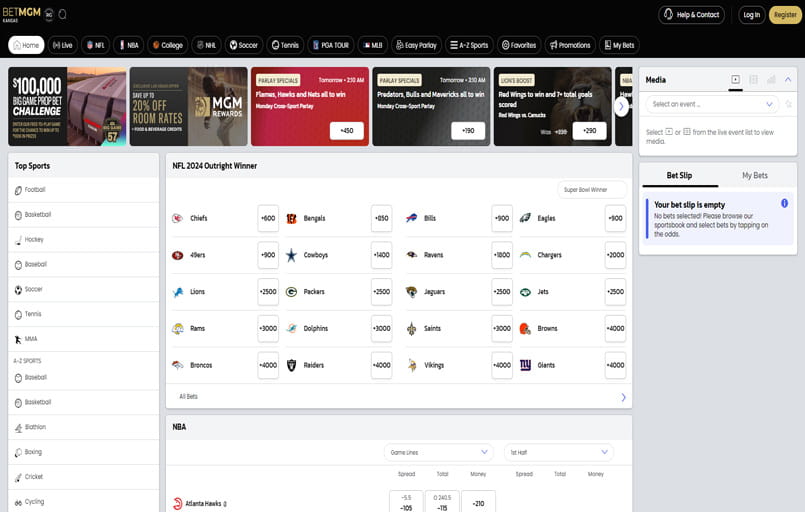Click the Log In button
Viewport: 805px width, 512px height.
click(x=752, y=15)
